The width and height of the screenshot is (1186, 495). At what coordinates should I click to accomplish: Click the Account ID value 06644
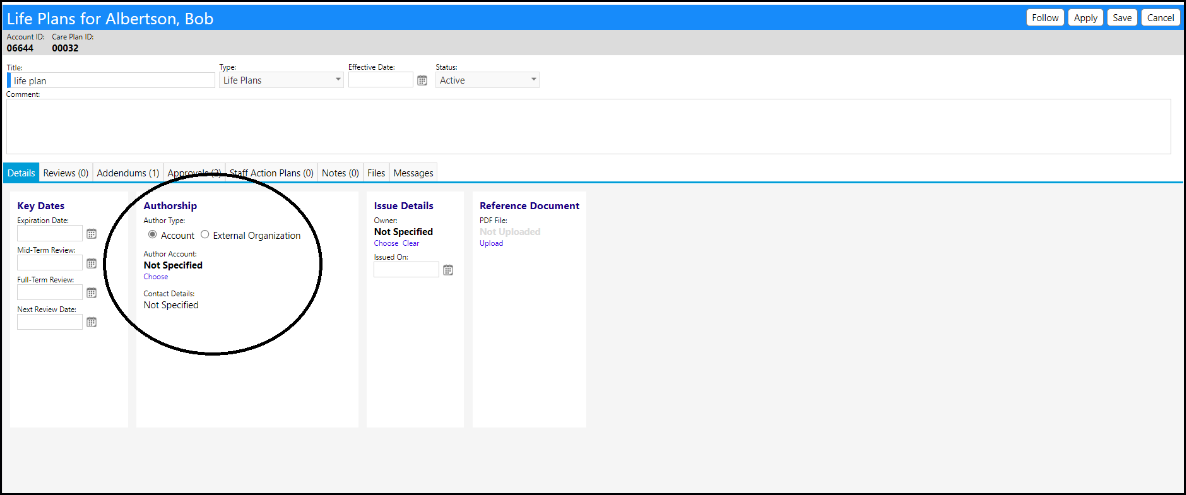[20, 48]
